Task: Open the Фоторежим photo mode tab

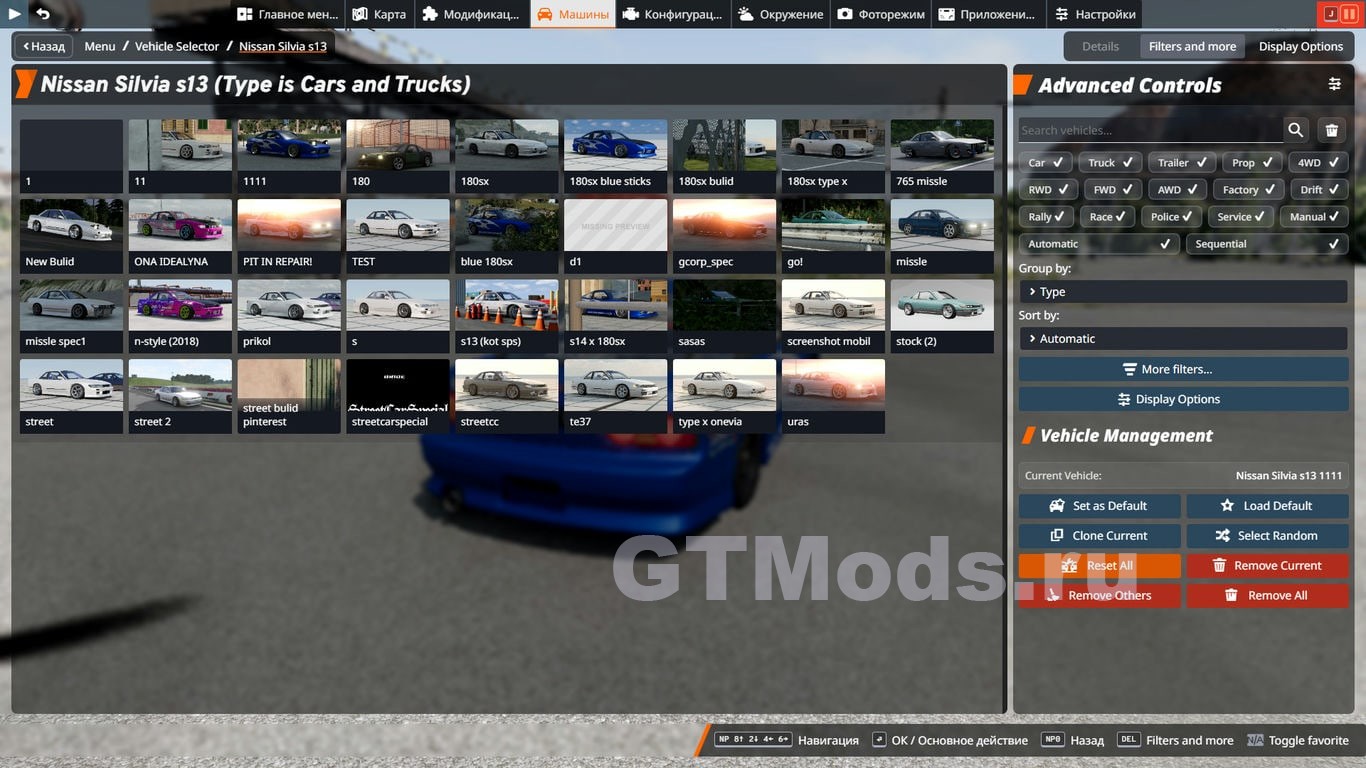Action: pyautogui.click(x=881, y=14)
